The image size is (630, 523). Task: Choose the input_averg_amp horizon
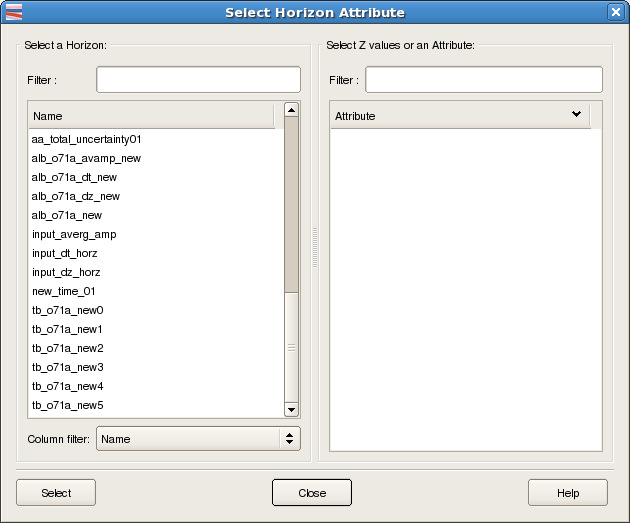74,234
